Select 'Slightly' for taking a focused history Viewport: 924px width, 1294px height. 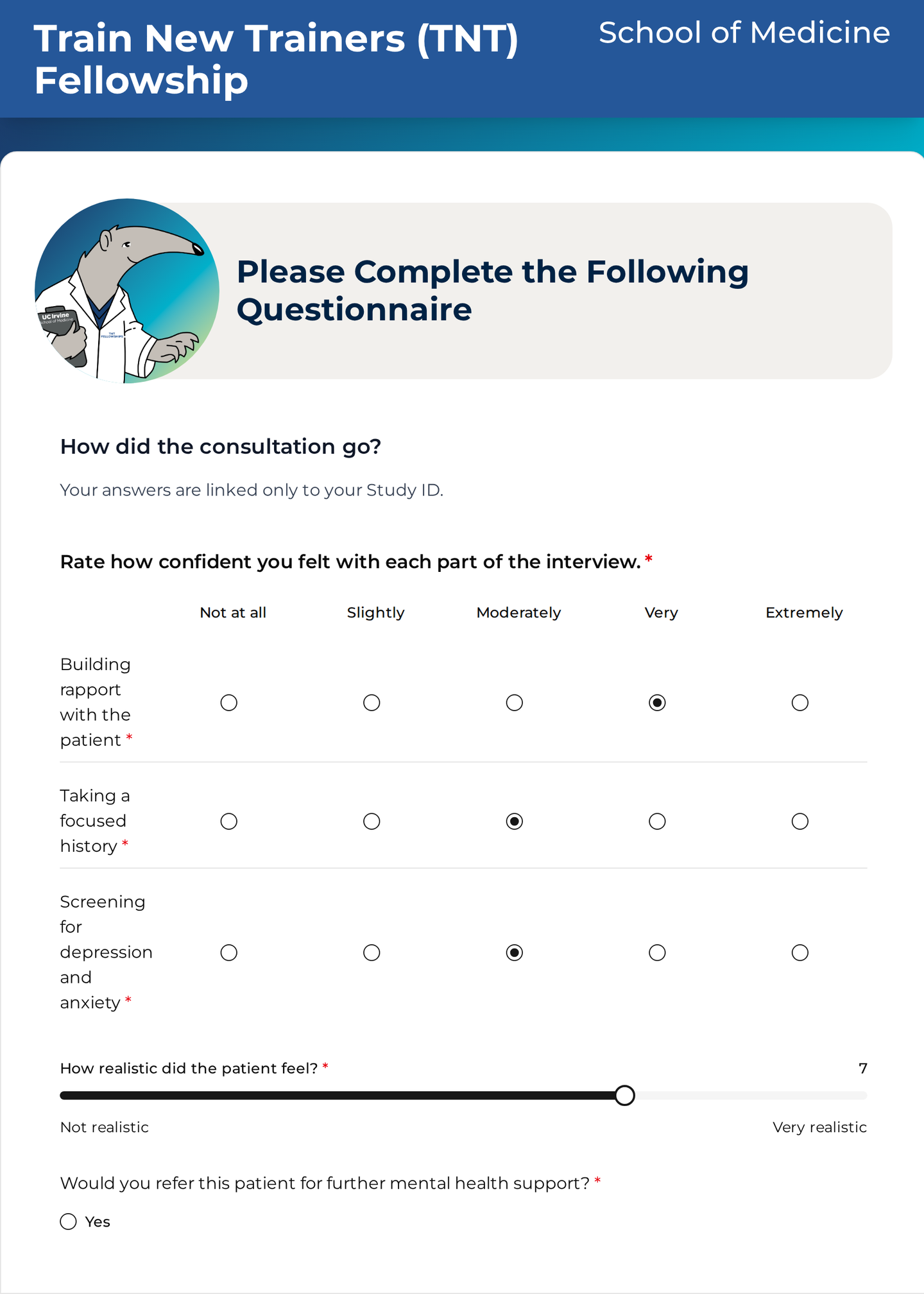pyautogui.click(x=372, y=822)
